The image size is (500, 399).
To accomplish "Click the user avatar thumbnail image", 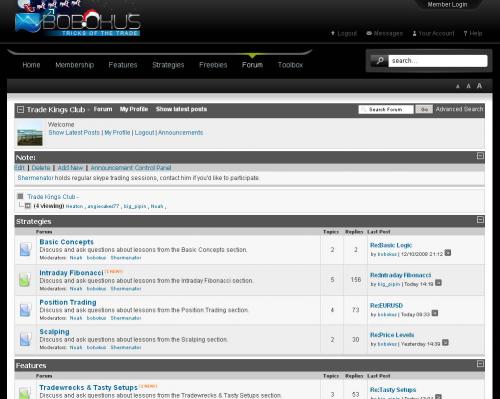I will [x=30, y=133].
